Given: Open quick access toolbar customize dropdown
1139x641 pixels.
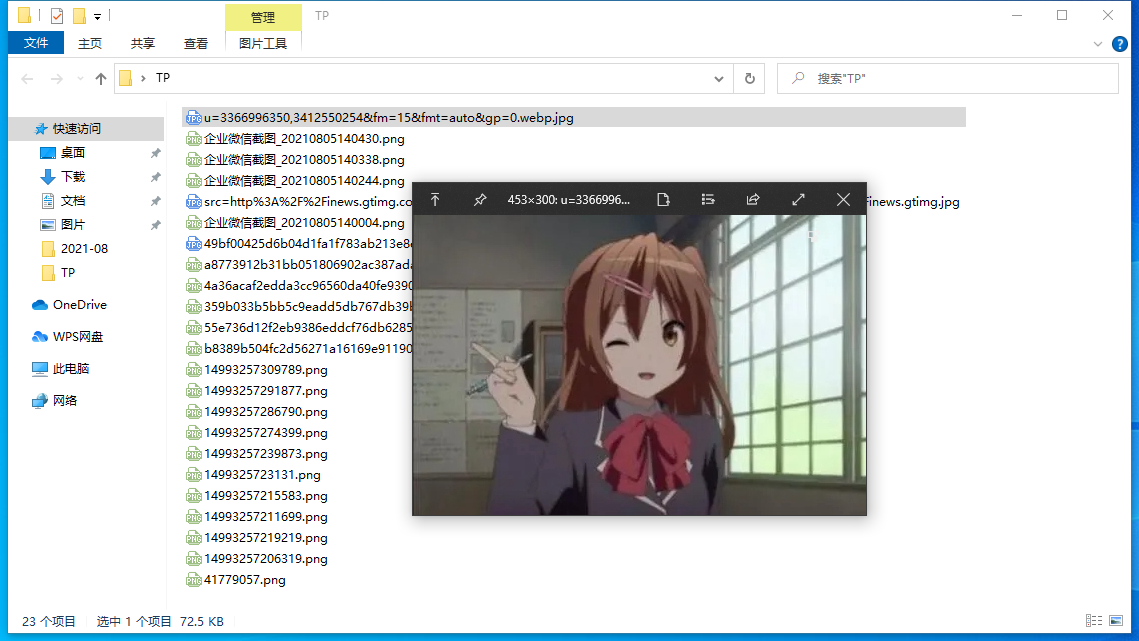Looking at the screenshot, I should 97,16.
